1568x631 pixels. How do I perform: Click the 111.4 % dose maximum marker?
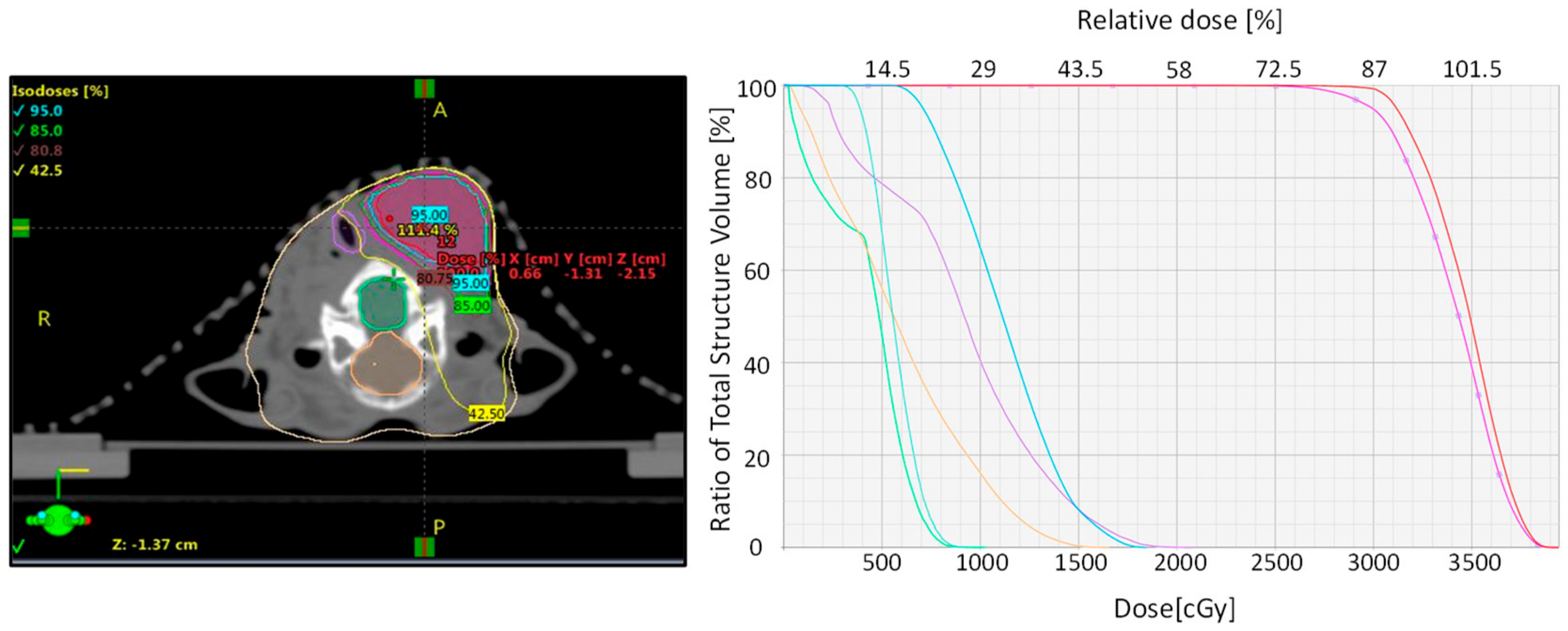coord(427,230)
